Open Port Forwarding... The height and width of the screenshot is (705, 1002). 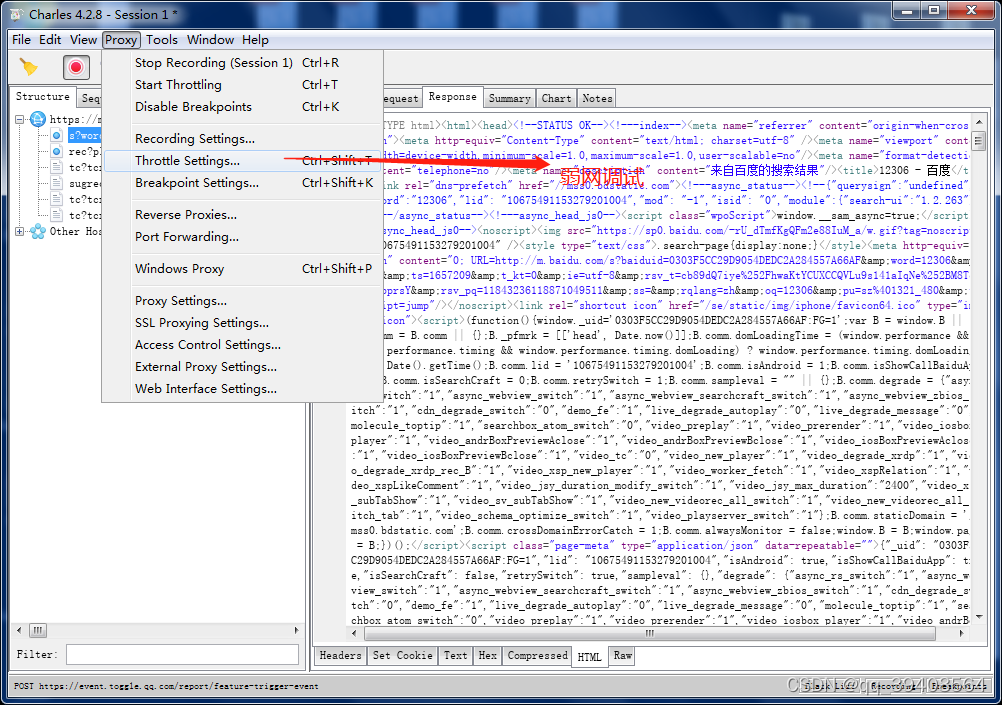click(242, 236)
